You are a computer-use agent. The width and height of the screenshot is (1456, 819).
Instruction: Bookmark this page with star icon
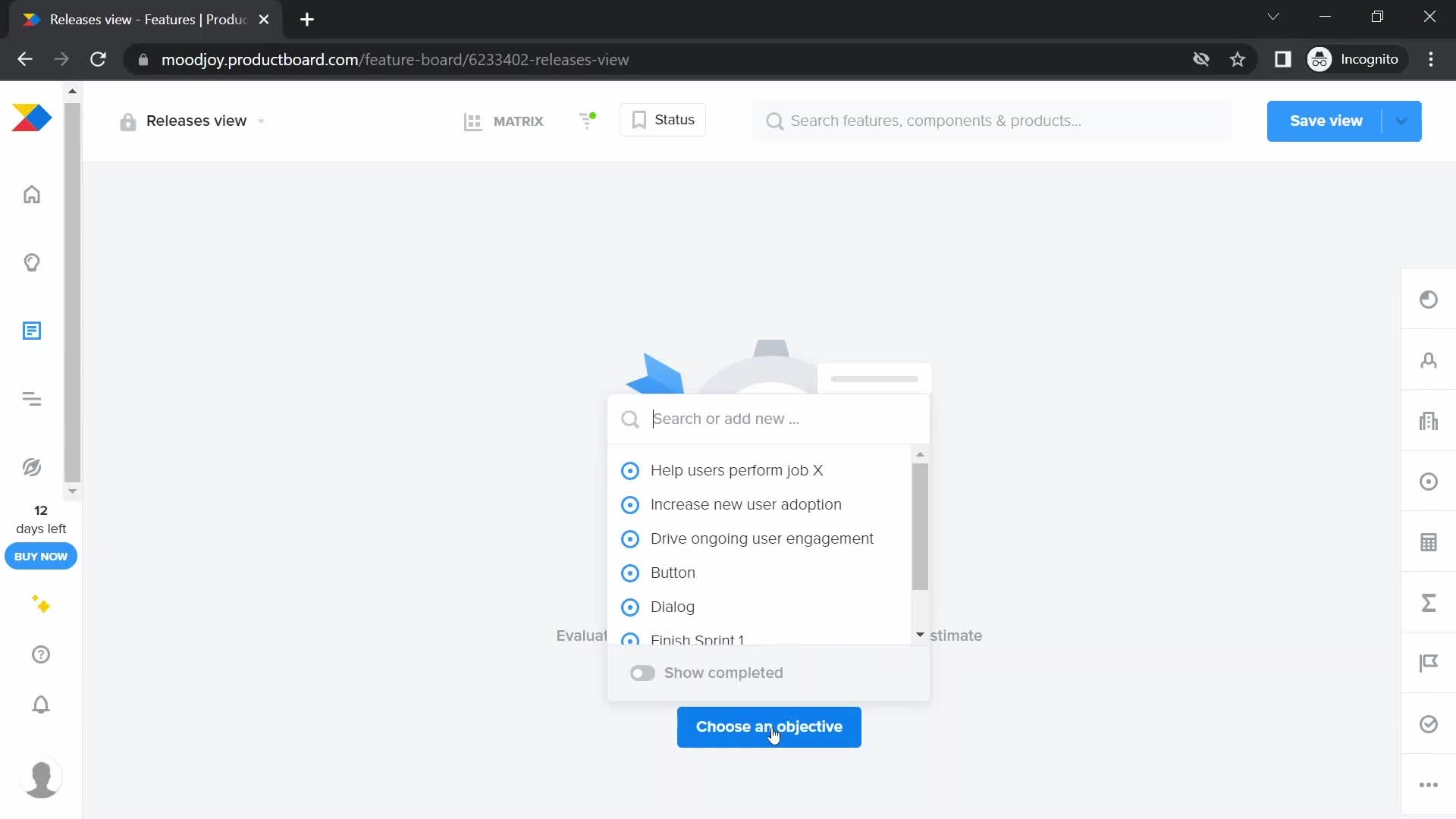(x=1238, y=59)
